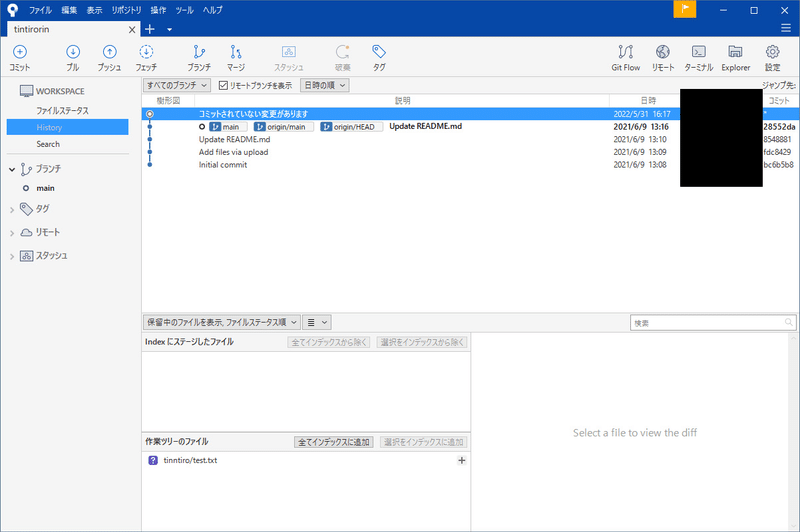
Task: Open the 表示 menu
Action: coord(94,10)
